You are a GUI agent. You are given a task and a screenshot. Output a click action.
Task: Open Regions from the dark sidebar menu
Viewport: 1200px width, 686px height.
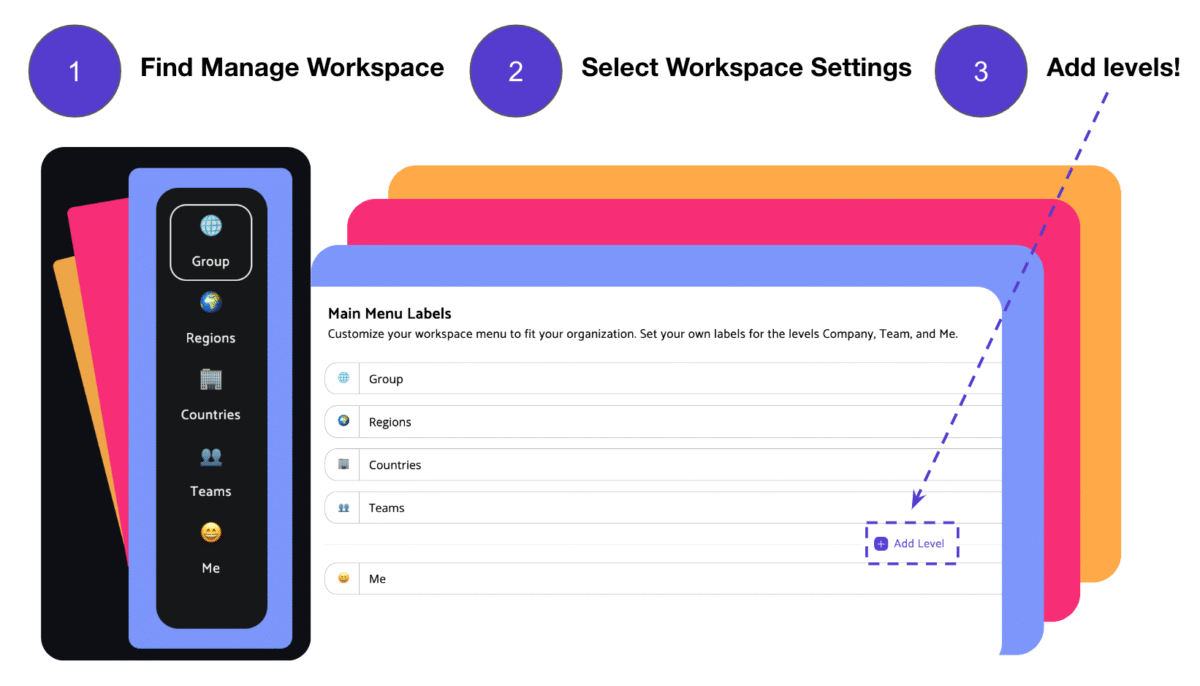[211, 317]
